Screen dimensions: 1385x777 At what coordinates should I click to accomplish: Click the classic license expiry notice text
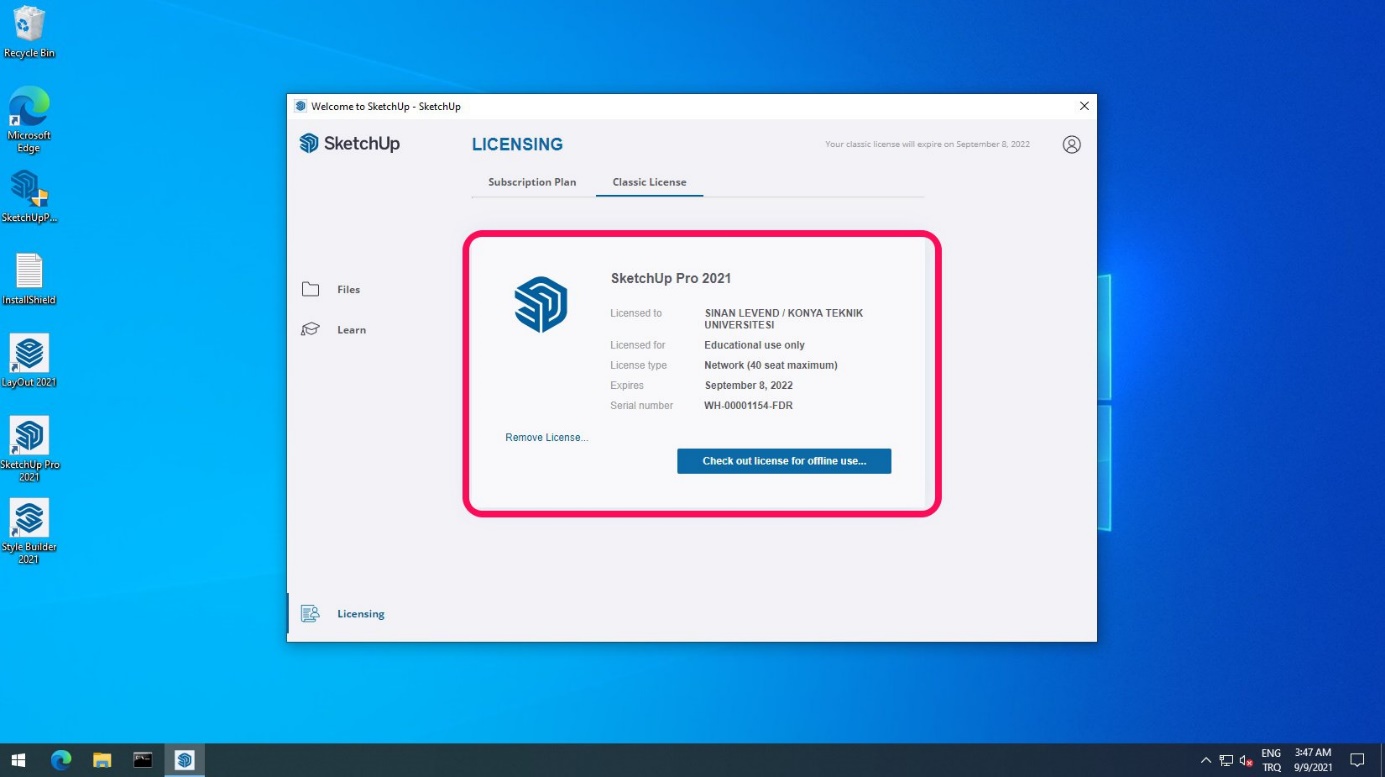[x=927, y=144]
